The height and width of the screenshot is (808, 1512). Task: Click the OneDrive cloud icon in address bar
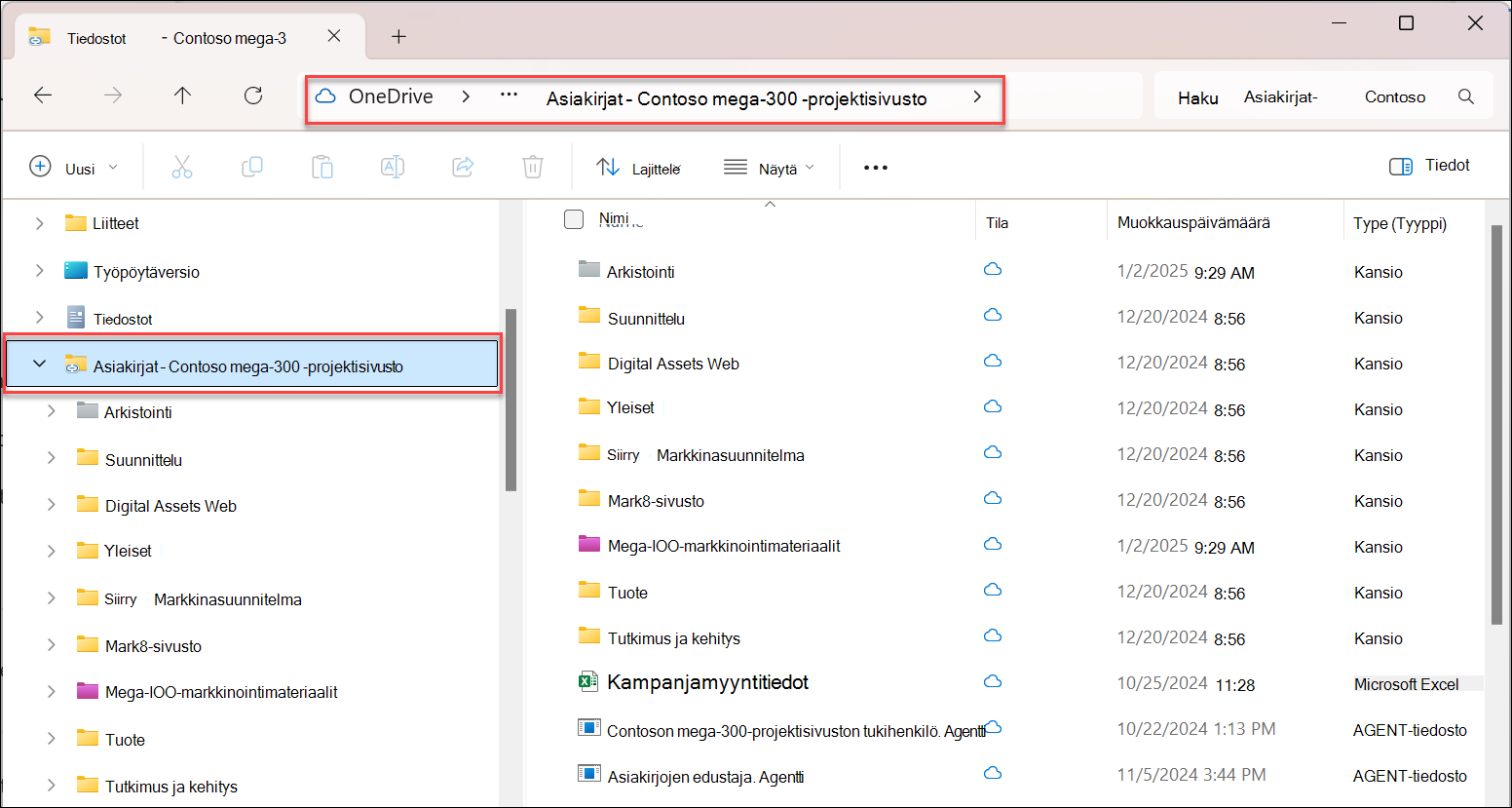click(326, 96)
